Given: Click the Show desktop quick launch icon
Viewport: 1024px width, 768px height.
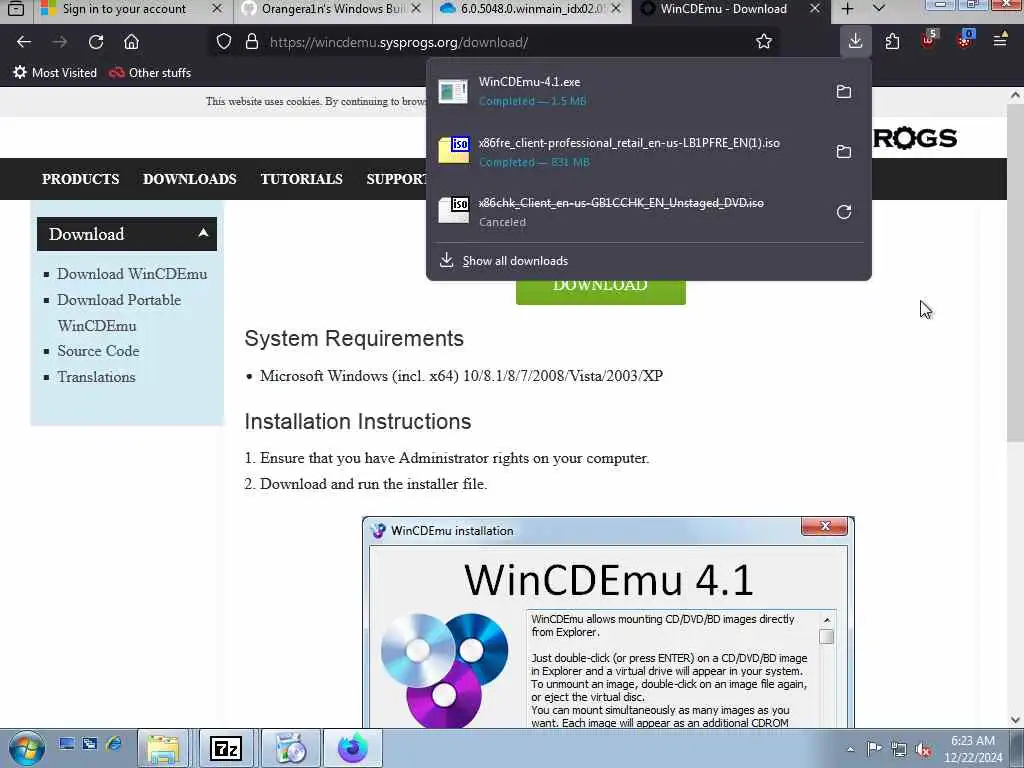Looking at the screenshot, I should click(x=66, y=744).
